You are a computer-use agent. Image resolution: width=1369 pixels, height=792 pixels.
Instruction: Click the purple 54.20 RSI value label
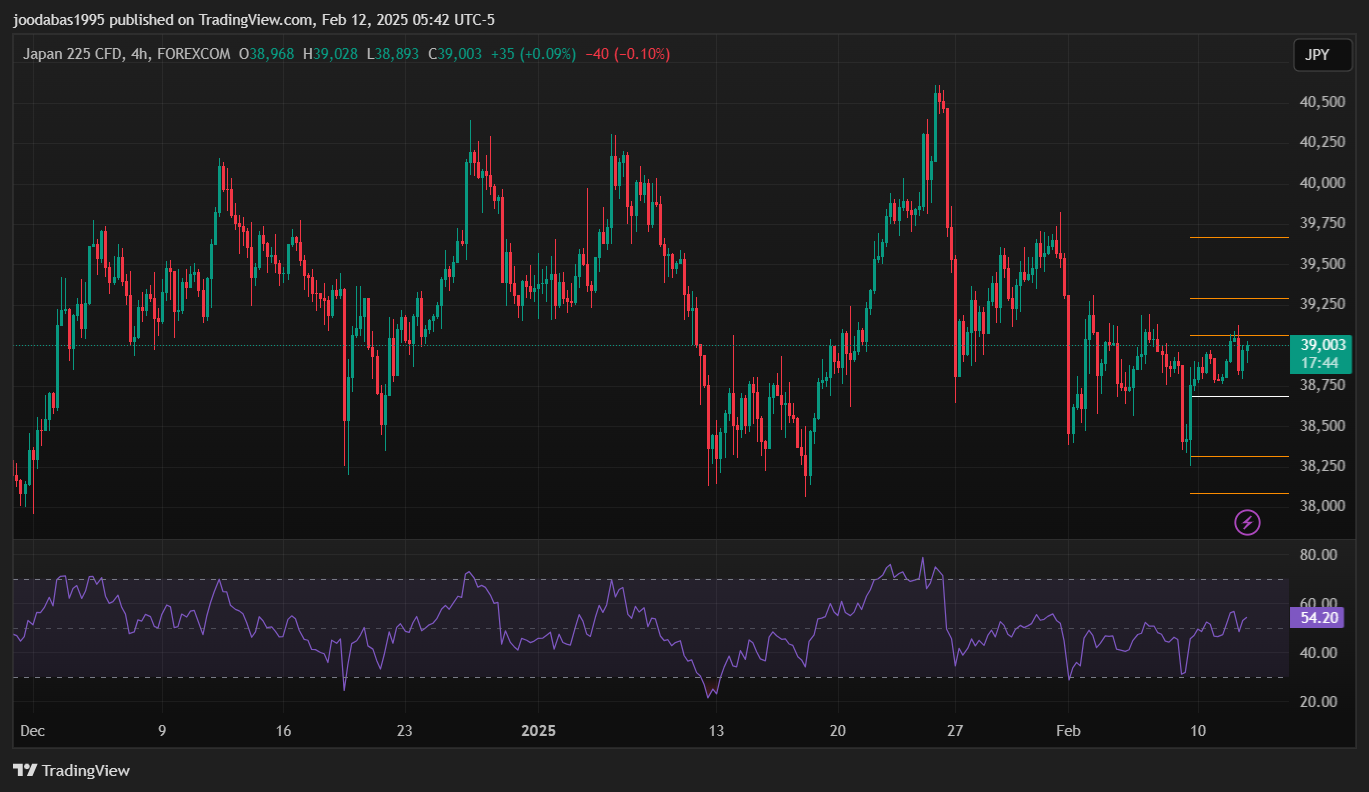point(1320,618)
